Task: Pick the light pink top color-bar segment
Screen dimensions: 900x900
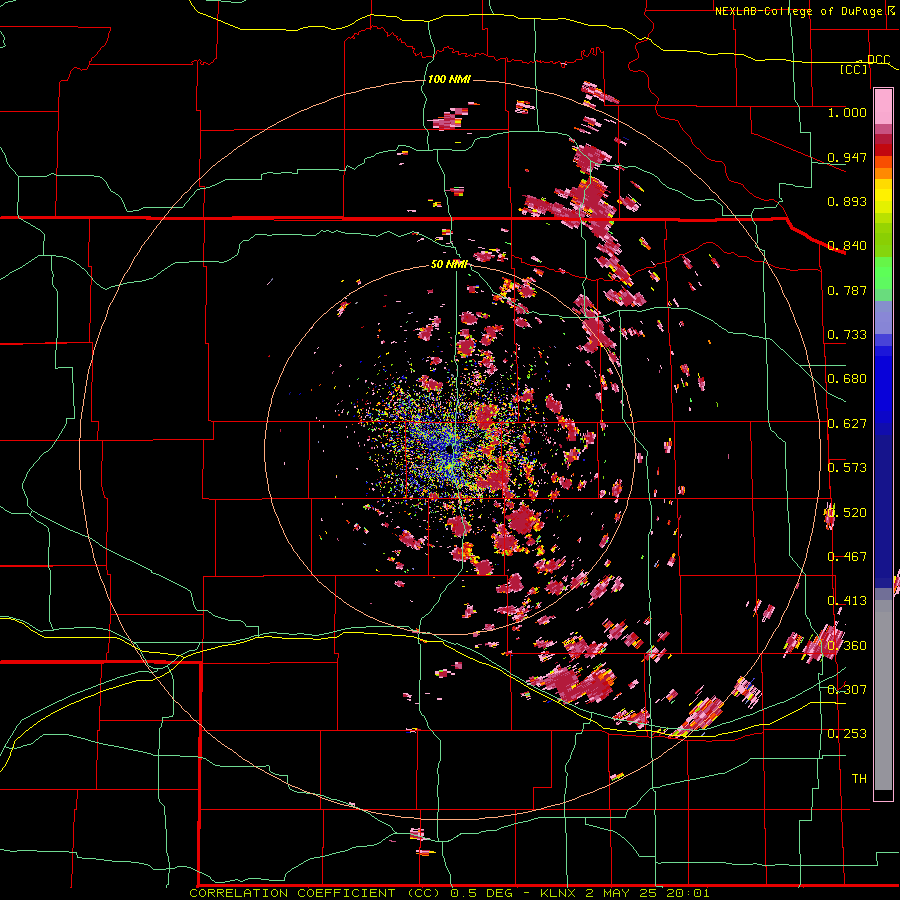Action: coord(883,107)
